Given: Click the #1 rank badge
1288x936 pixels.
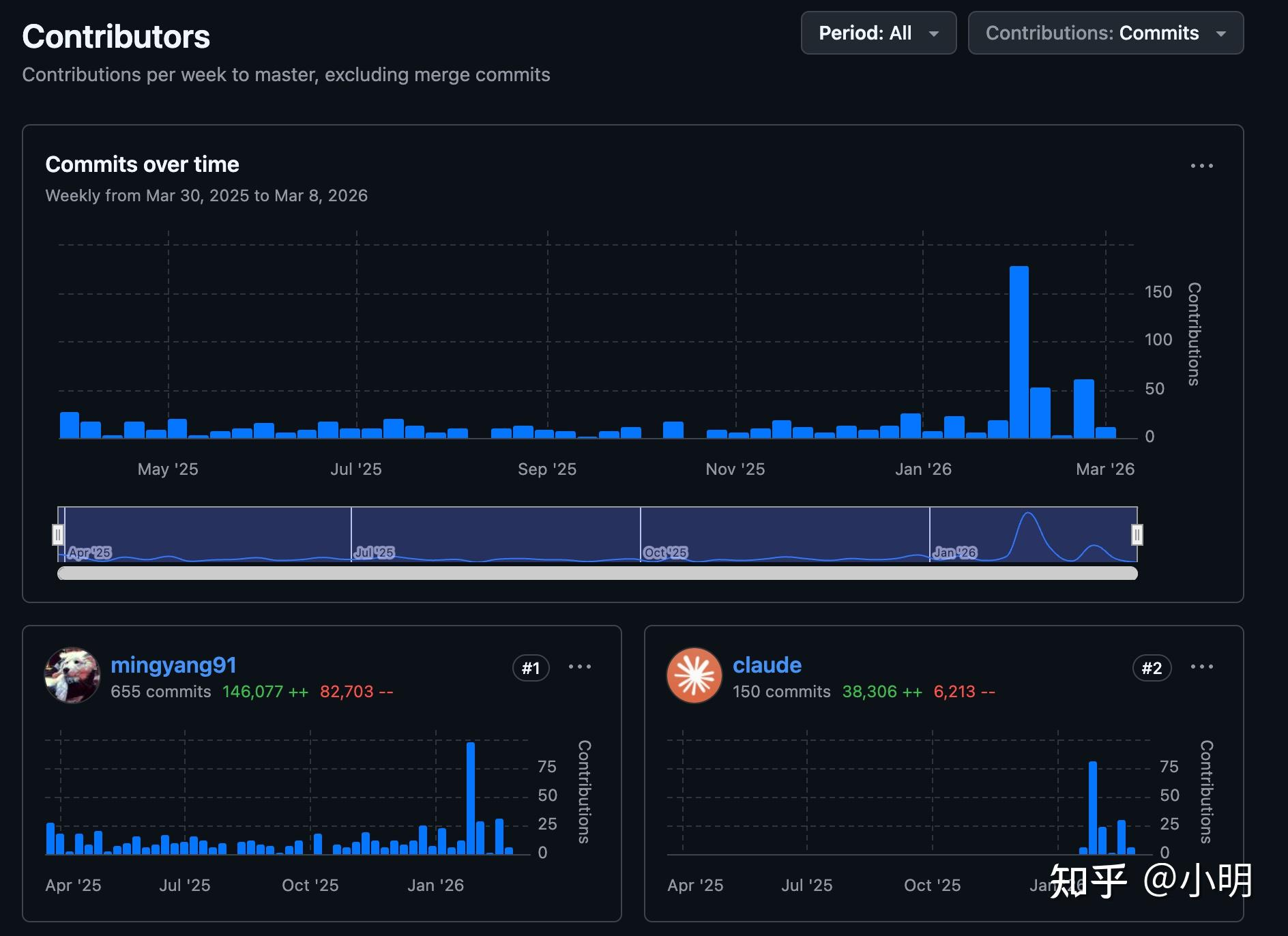Looking at the screenshot, I should pyautogui.click(x=531, y=668).
